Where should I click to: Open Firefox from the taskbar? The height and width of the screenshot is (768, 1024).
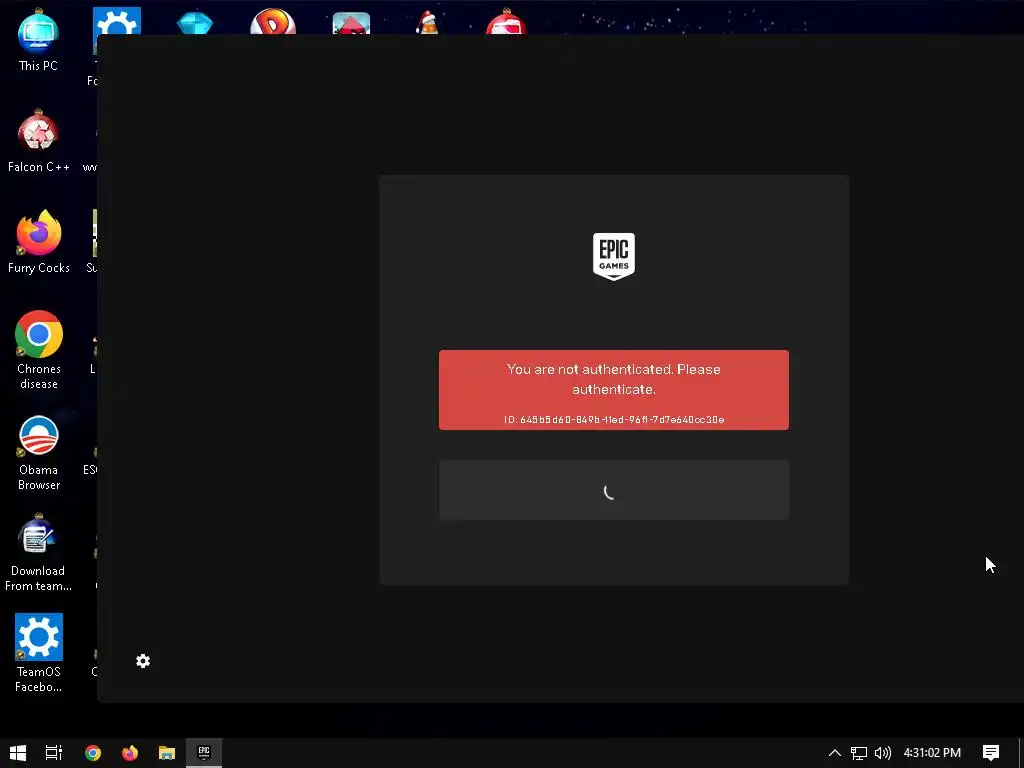pos(130,752)
